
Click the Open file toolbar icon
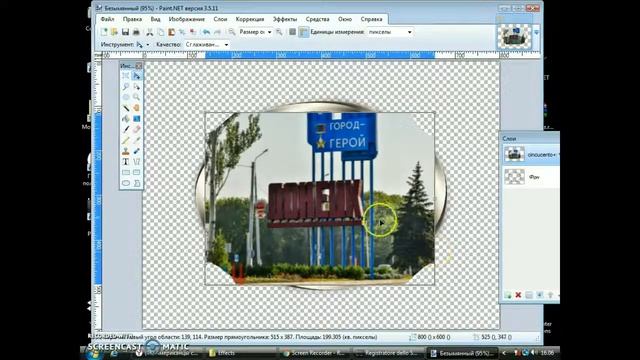point(114,32)
